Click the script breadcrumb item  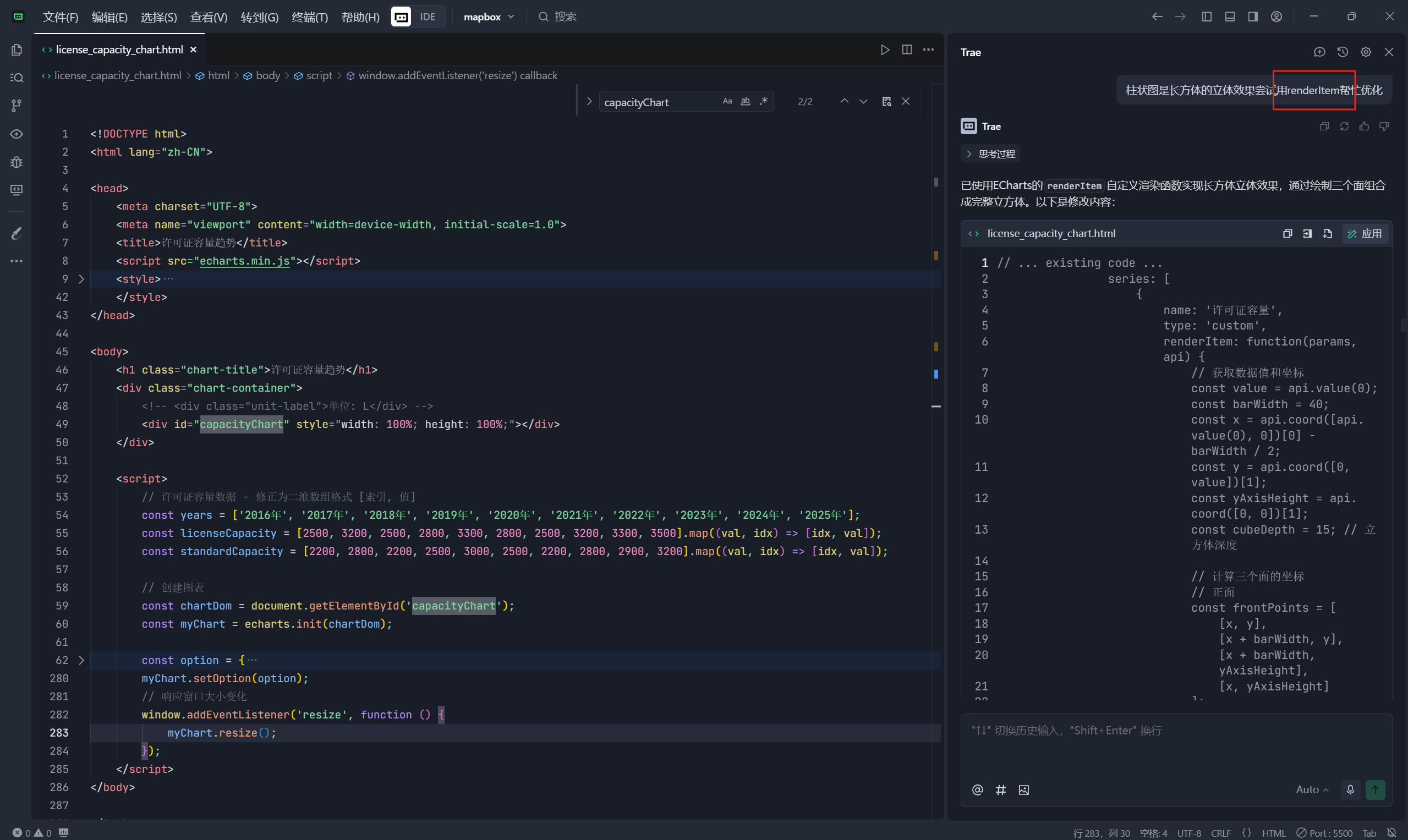[313, 75]
